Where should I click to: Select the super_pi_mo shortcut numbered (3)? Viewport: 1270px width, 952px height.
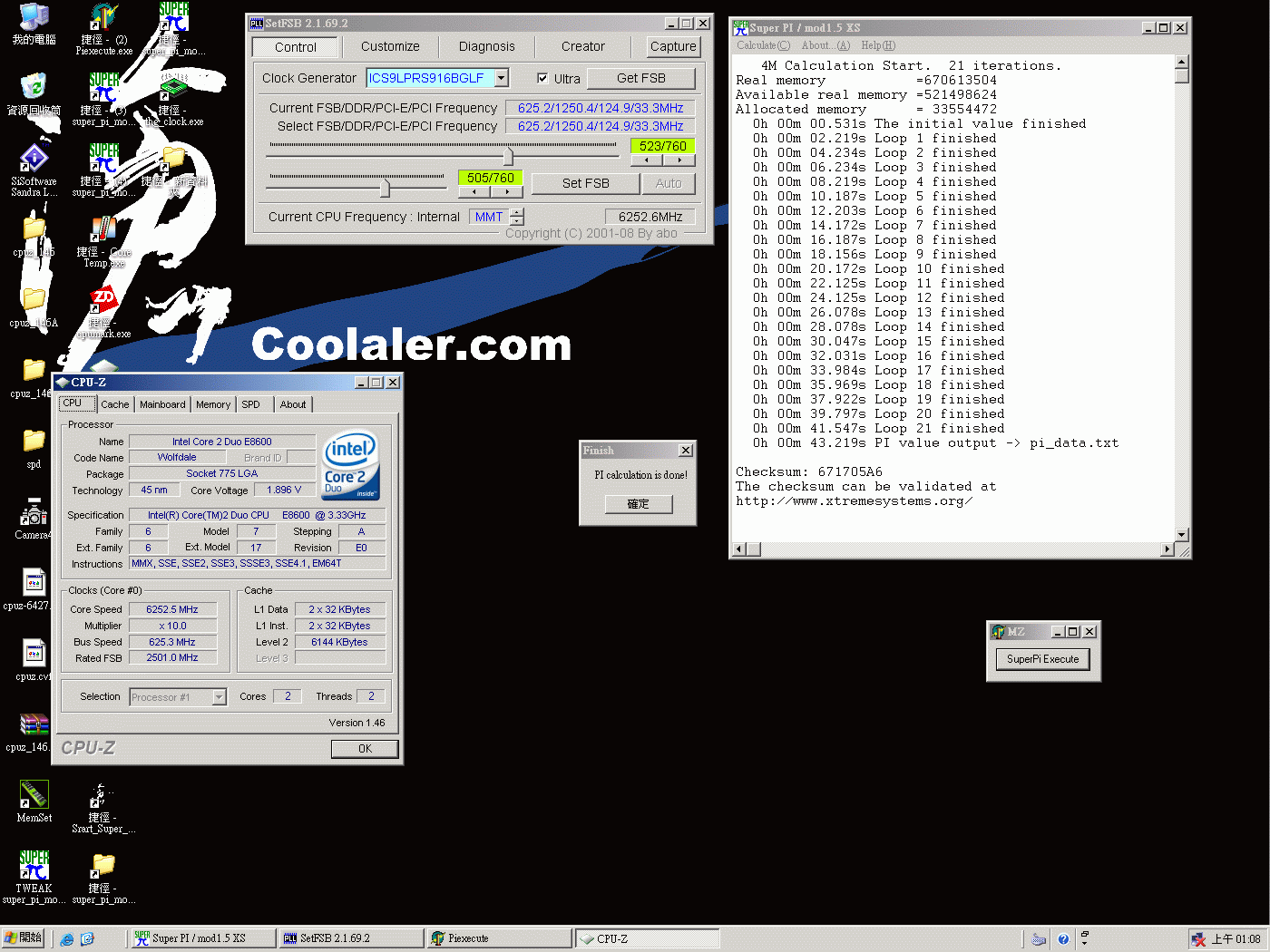[103, 99]
